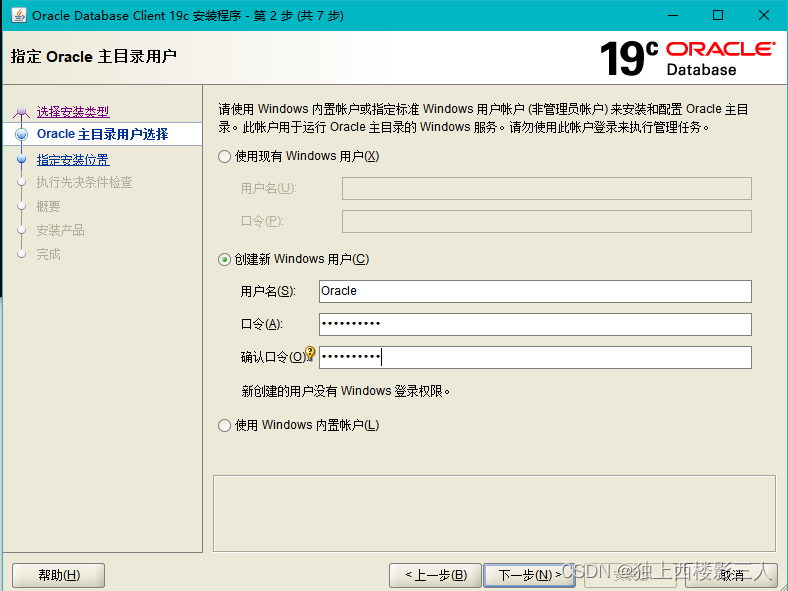
Task: Click the 口令(A) password field
Action: 535,324
